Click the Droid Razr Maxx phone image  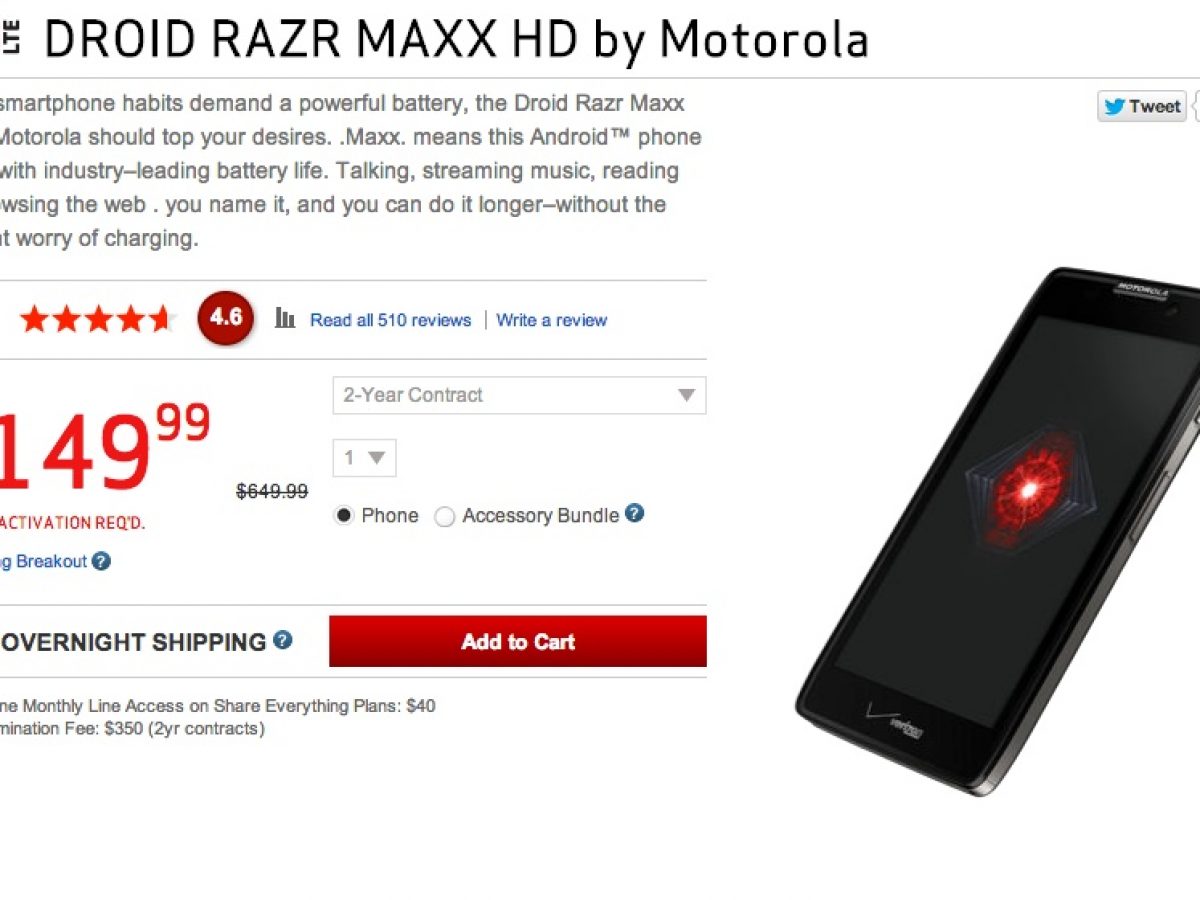(1000, 530)
